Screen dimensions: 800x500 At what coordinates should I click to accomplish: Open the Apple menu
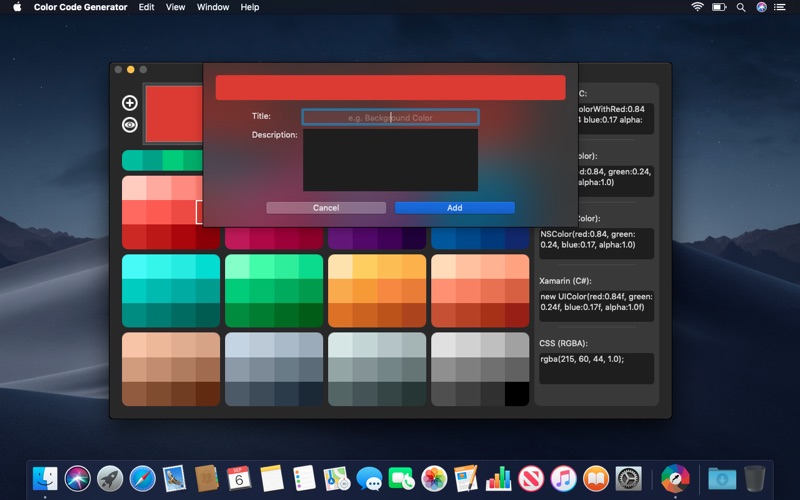click(17, 7)
